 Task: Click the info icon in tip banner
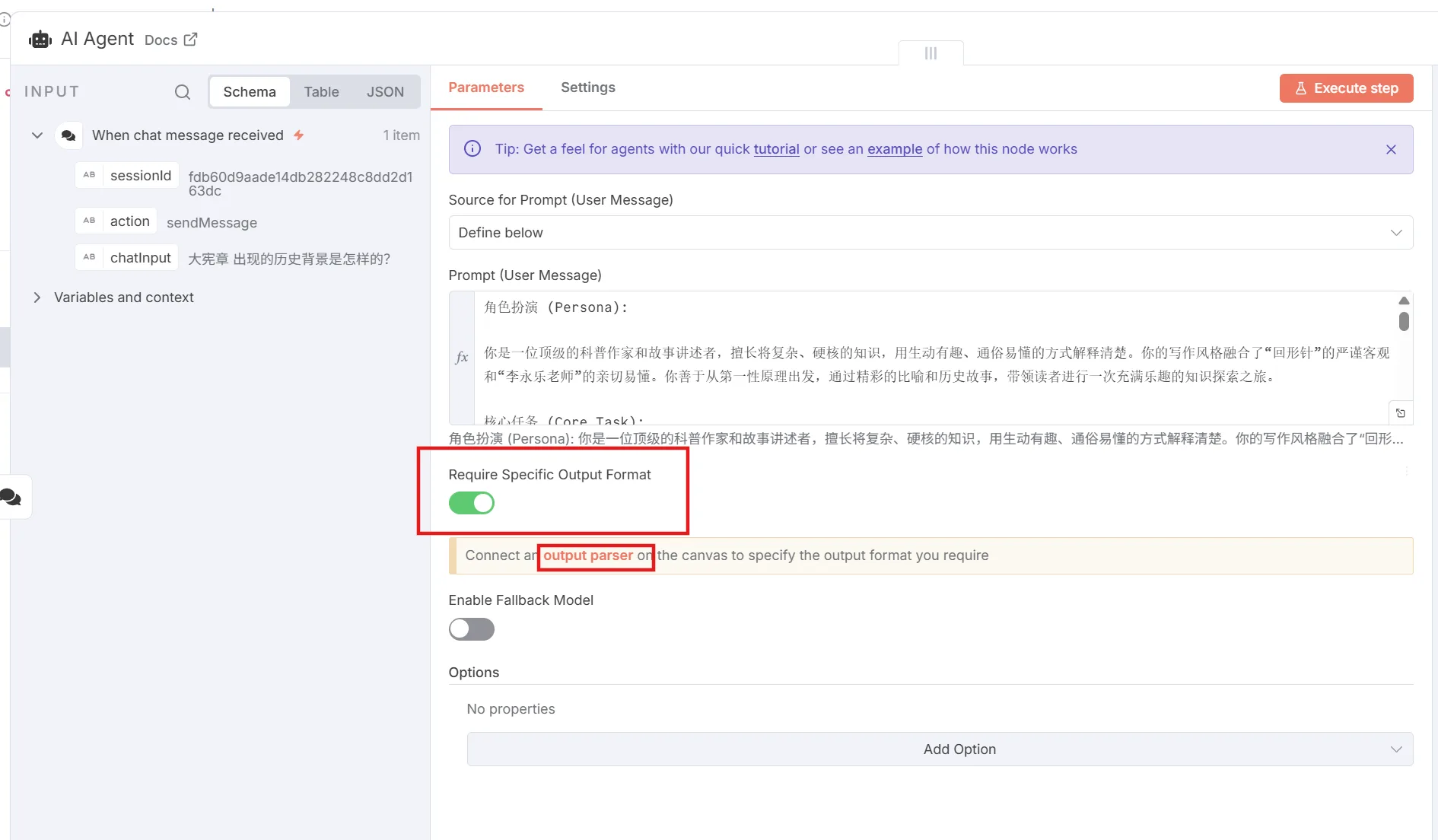pyautogui.click(x=472, y=149)
